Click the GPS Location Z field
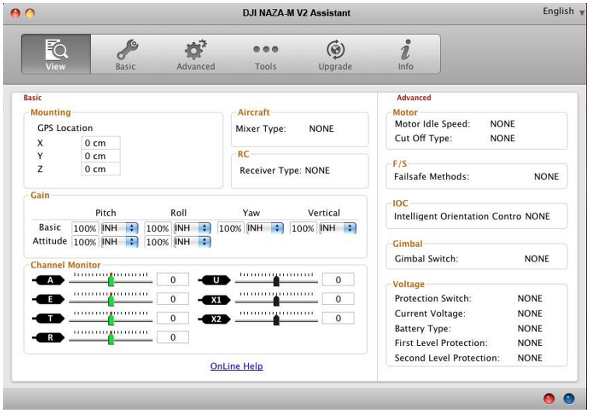 [x=101, y=169]
